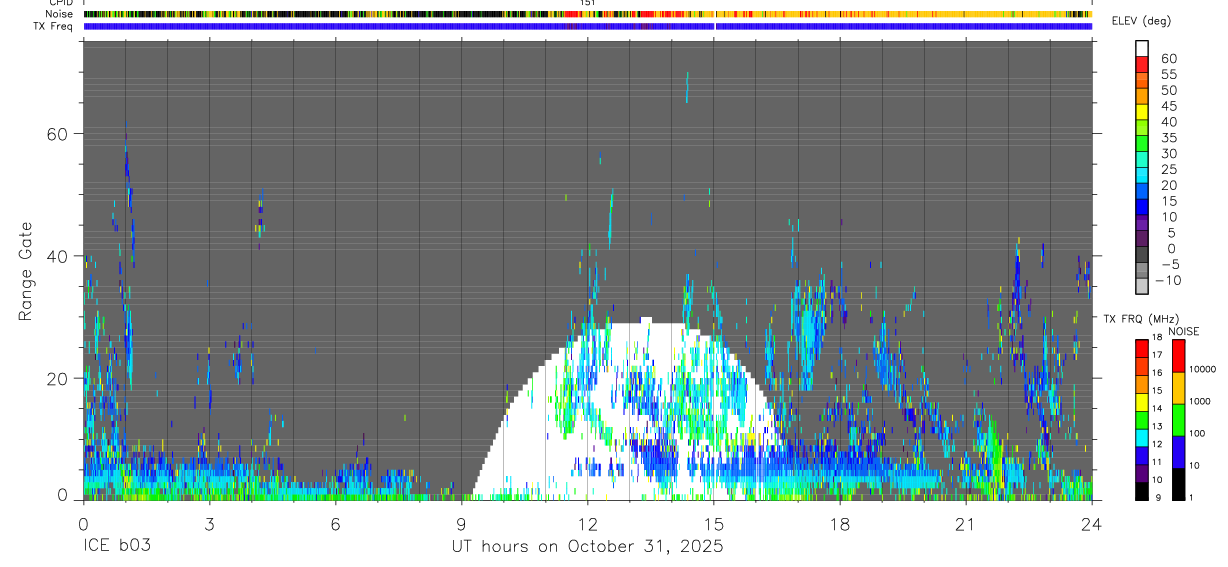Click the 100 label on NOISE legend
1228x567 pixels.
click(x=1199, y=434)
